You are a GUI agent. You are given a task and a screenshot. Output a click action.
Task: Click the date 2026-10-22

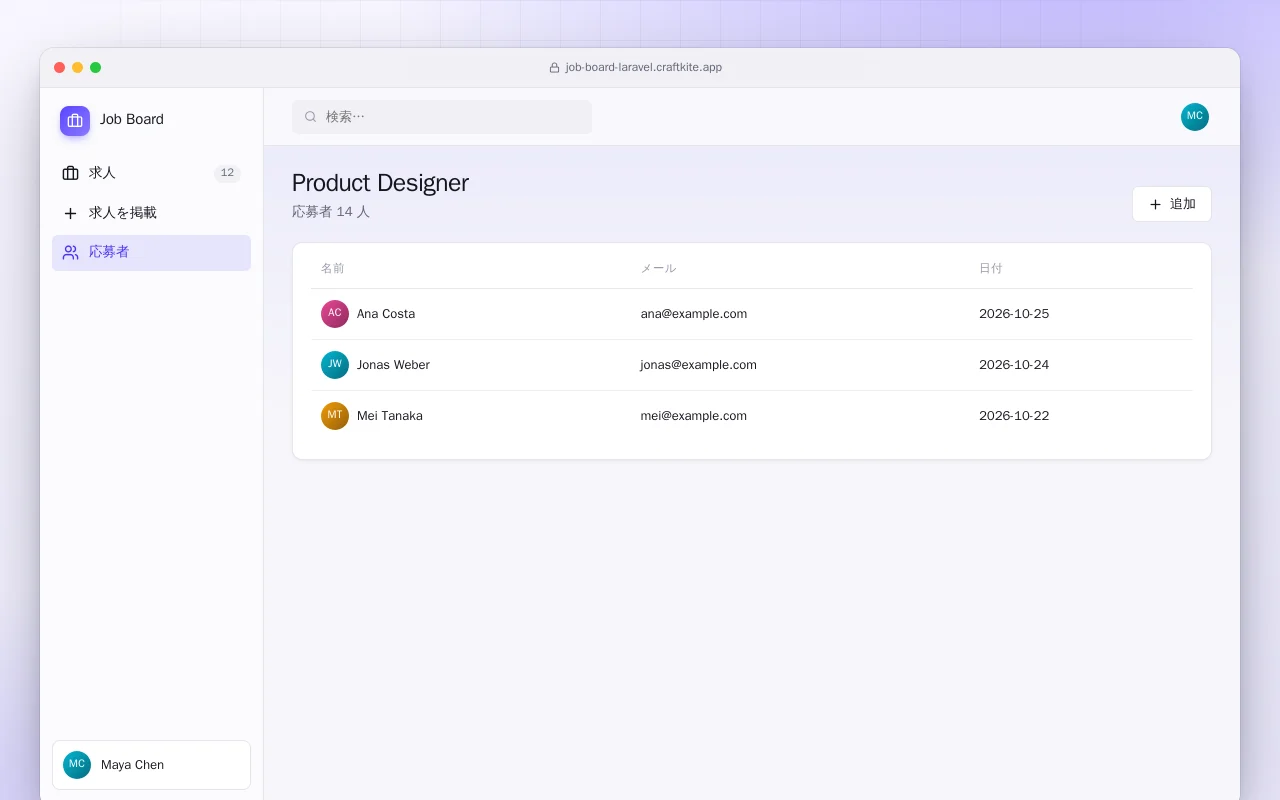1014,416
